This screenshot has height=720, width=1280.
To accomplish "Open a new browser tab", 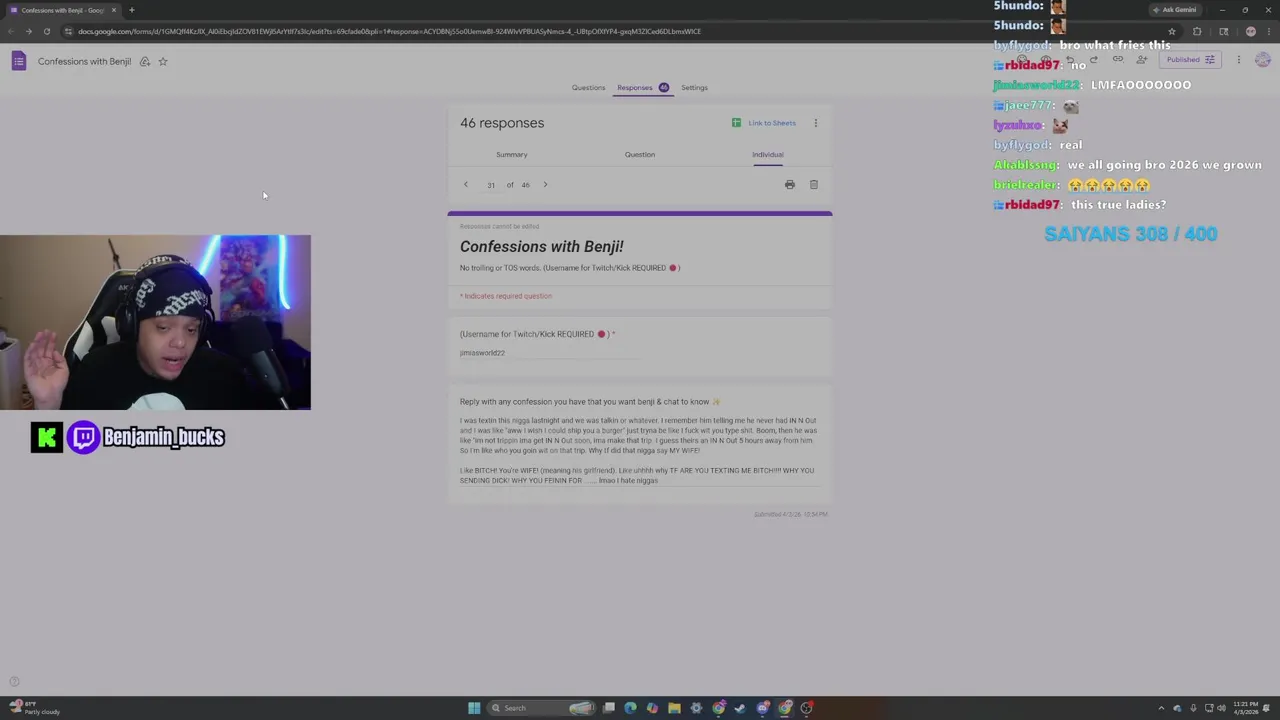I will [x=131, y=10].
